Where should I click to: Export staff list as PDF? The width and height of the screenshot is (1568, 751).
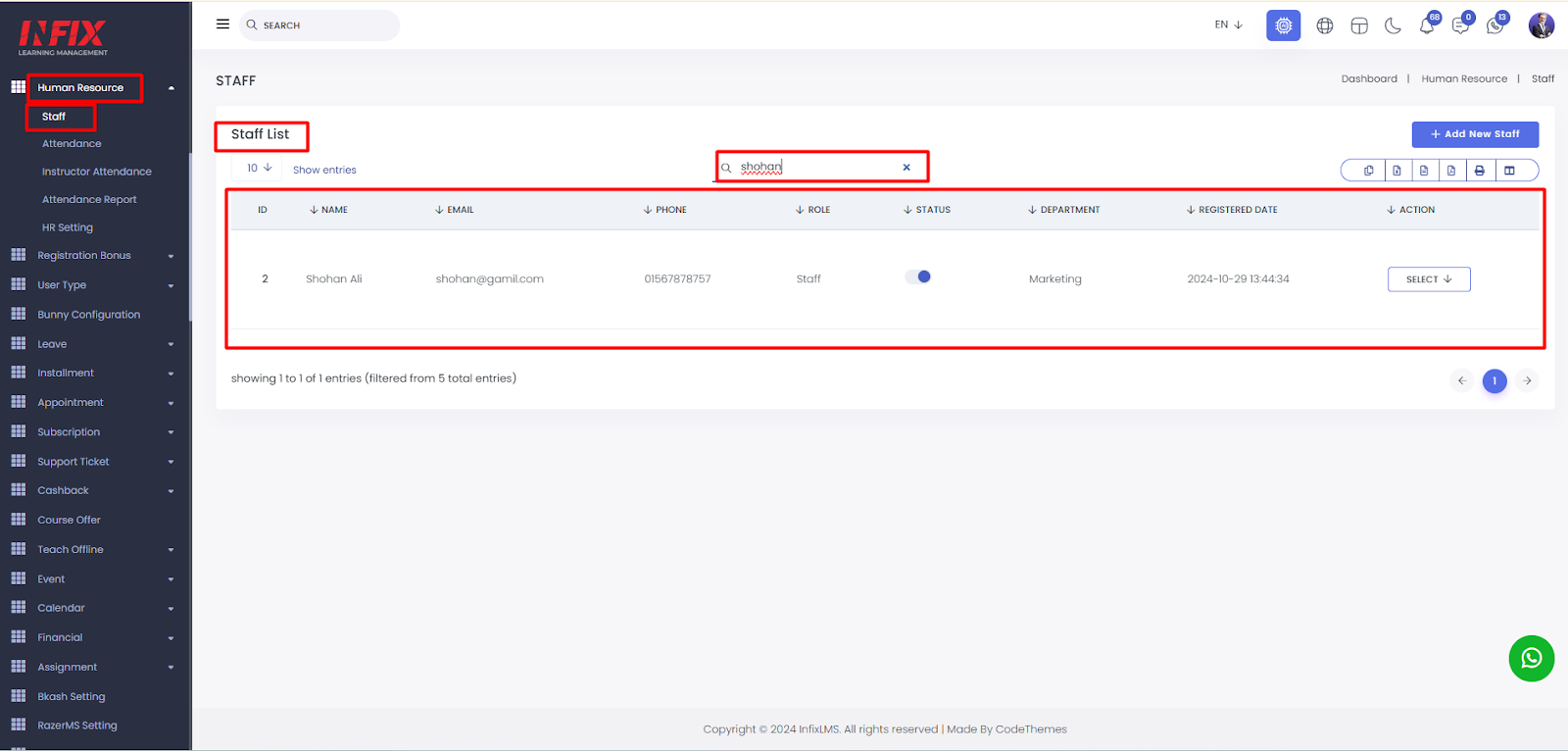tap(1451, 171)
